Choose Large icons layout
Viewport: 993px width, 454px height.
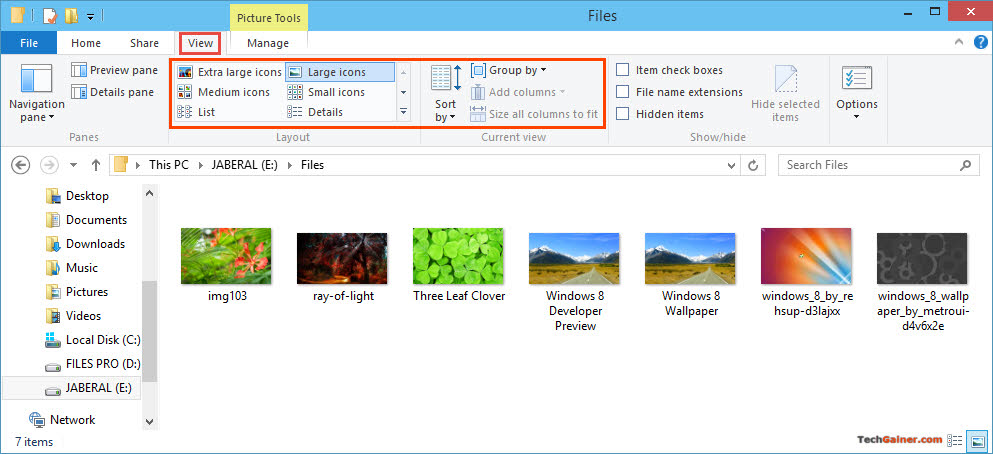point(339,72)
